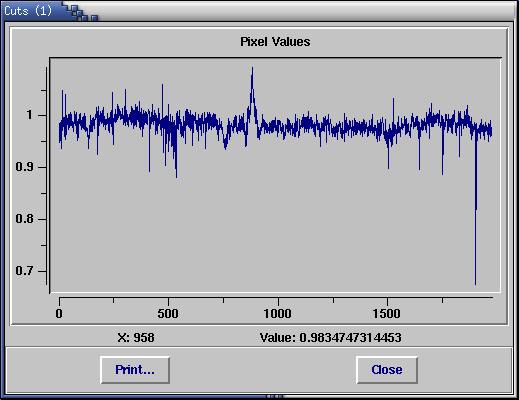
Task: Click the checkered title bar grip icon
Action: click(x=81, y=13)
